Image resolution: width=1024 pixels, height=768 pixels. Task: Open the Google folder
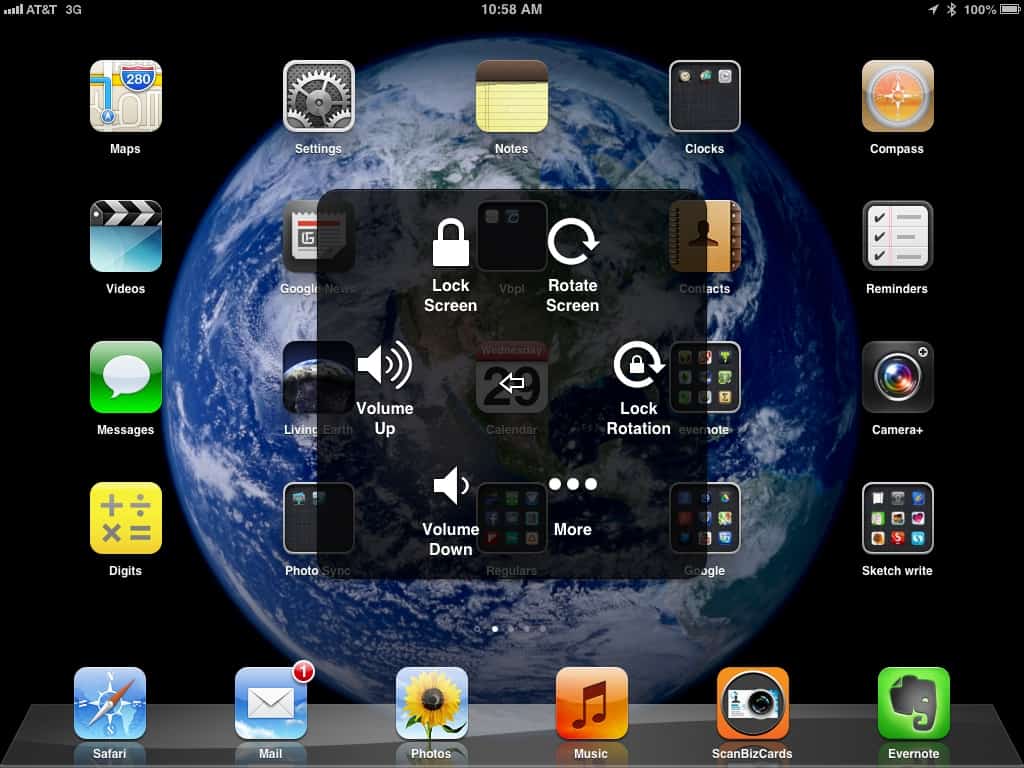(705, 518)
